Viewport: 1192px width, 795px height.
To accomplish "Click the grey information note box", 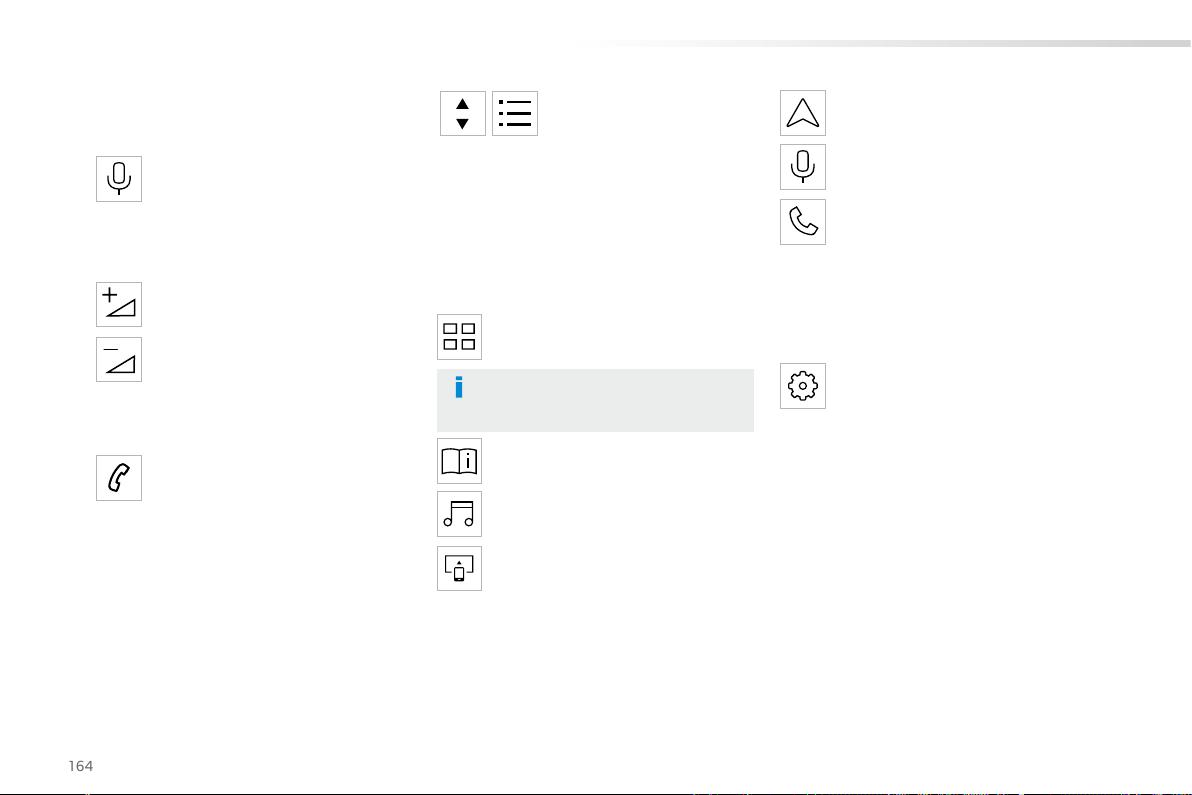I will point(595,401).
